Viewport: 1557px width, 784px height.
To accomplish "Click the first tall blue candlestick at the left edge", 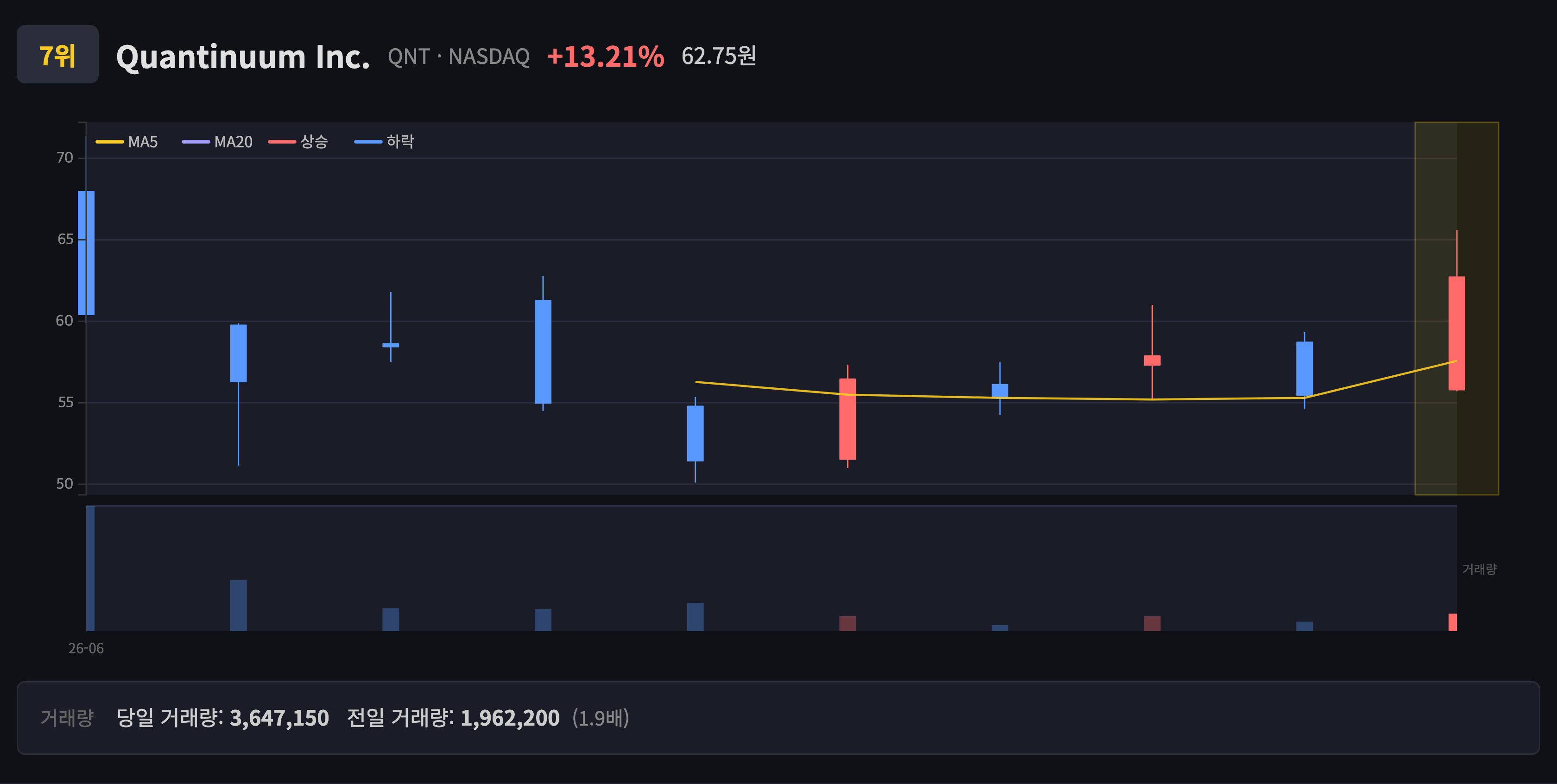I will pyautogui.click(x=87, y=253).
